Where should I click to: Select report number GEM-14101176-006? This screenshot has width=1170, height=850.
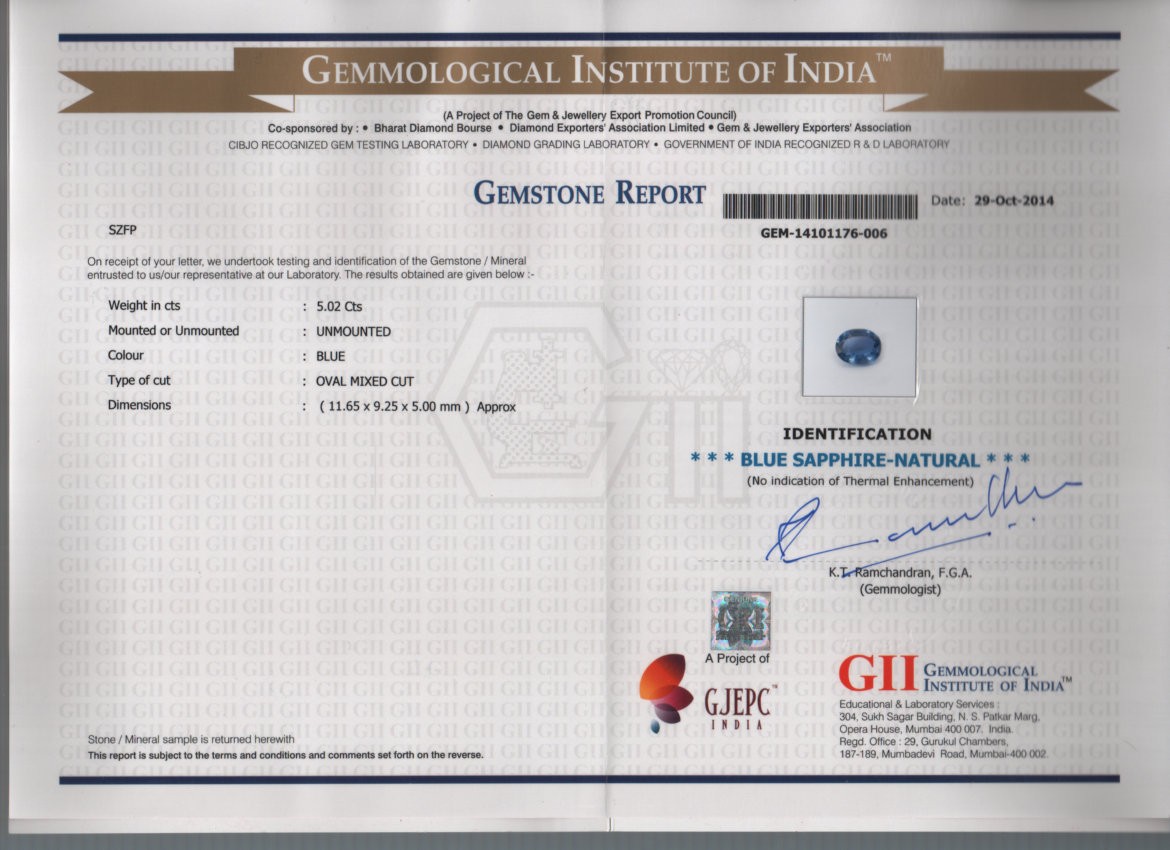pos(824,234)
